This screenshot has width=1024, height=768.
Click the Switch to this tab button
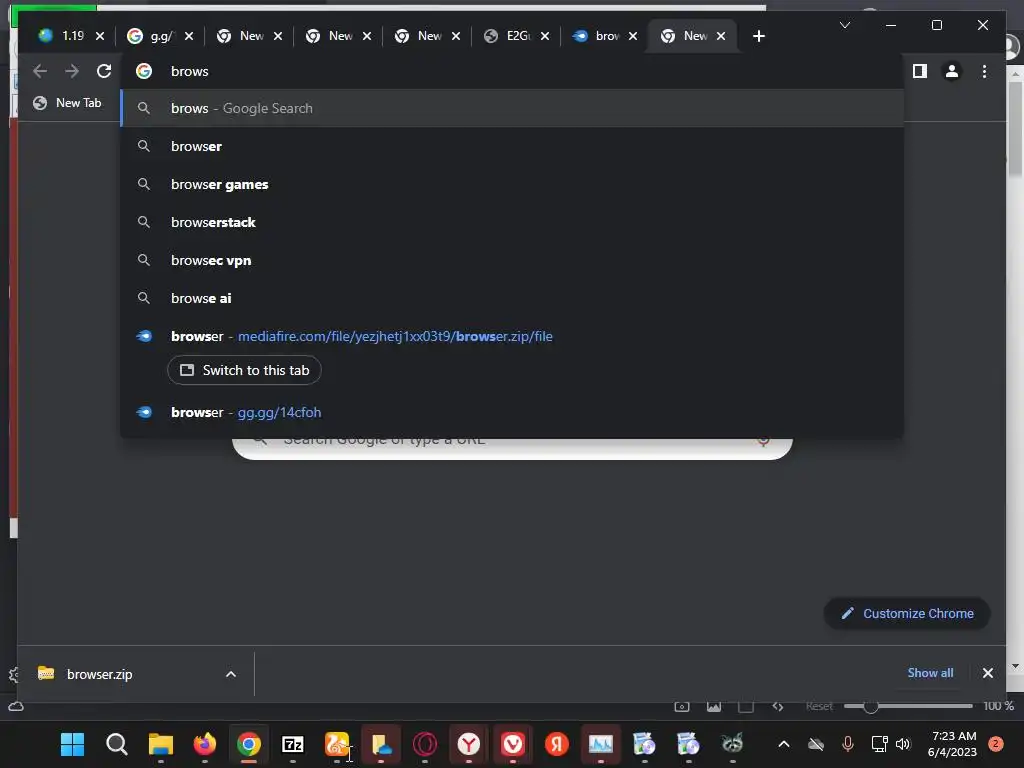point(244,370)
